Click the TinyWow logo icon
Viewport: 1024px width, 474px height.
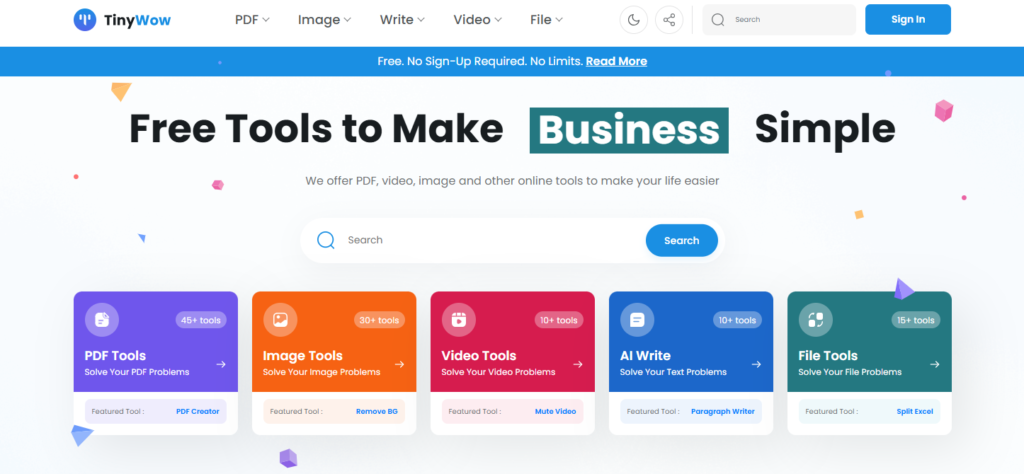pos(85,20)
